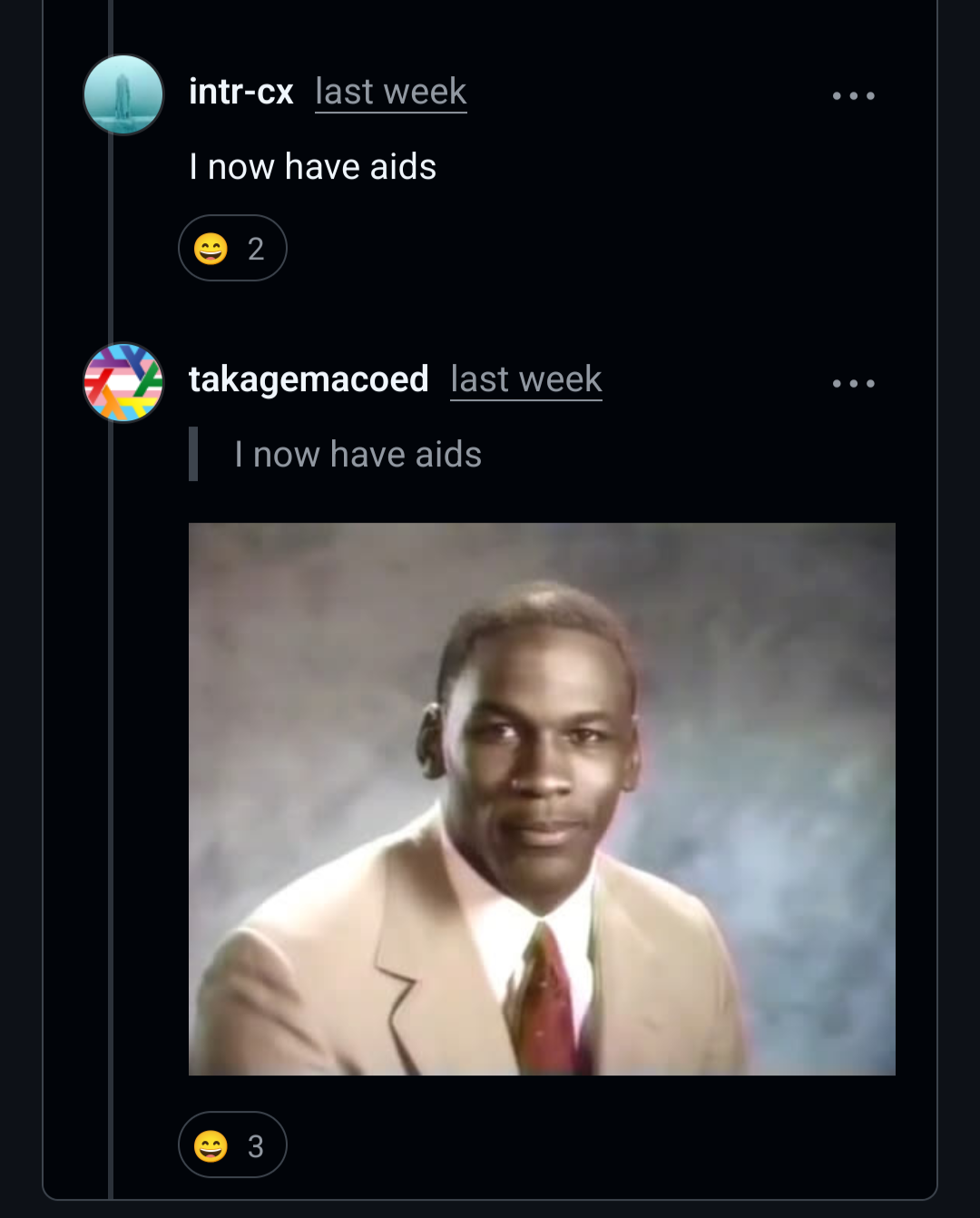The image size is (980, 1218).
Task: Open the attached photo of man in suit
Action: [x=542, y=799]
